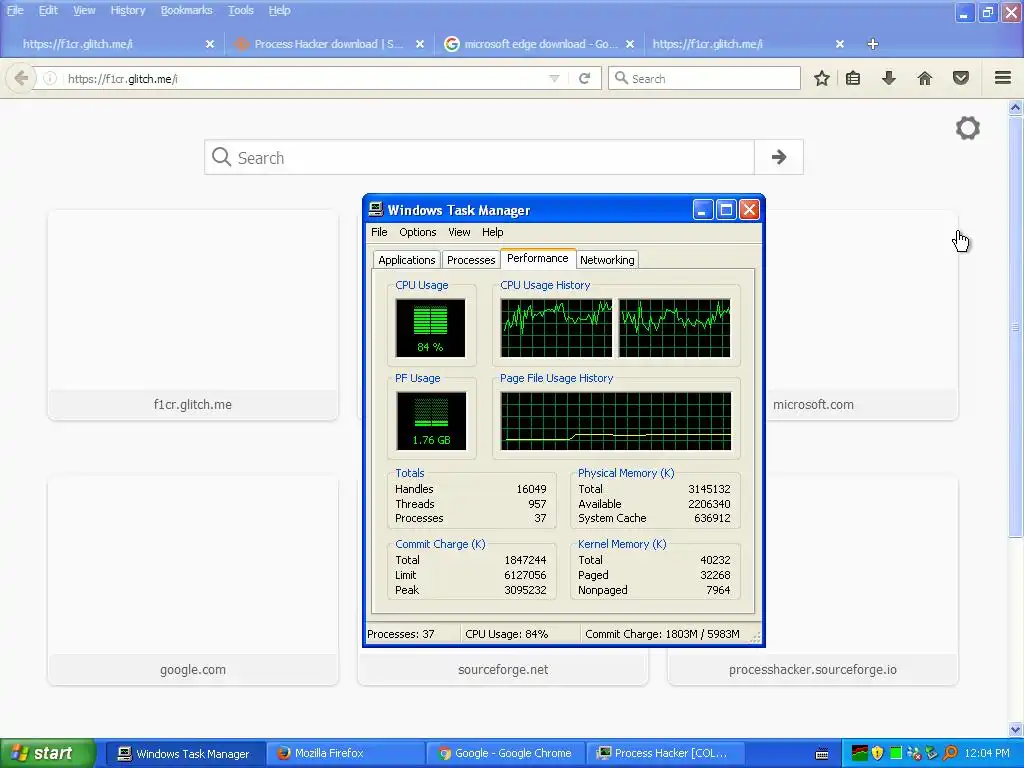Switch to Process Hacker download tab
The width and height of the screenshot is (1024, 768).
click(x=328, y=44)
